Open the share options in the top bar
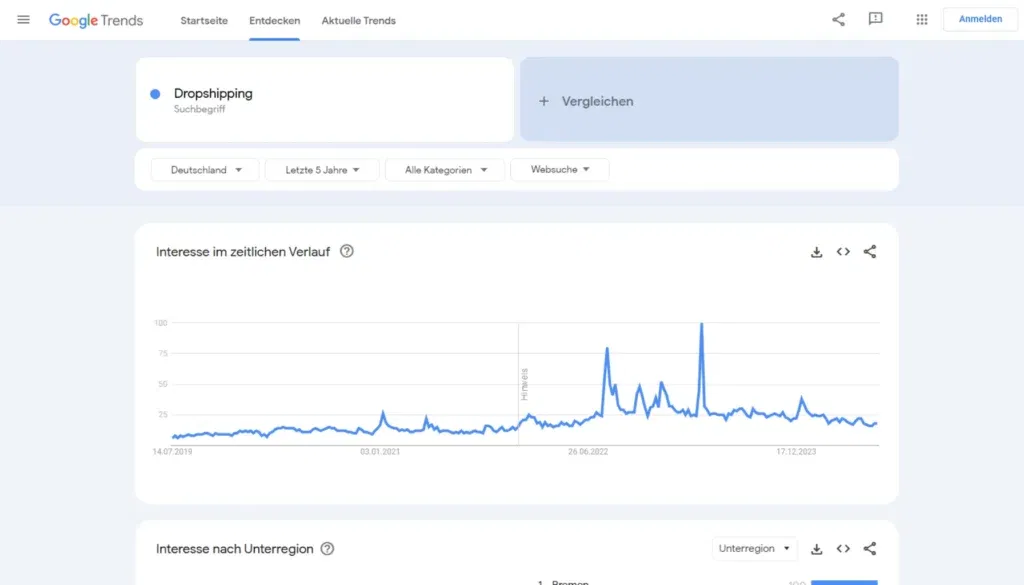1024x585 pixels. tap(838, 19)
